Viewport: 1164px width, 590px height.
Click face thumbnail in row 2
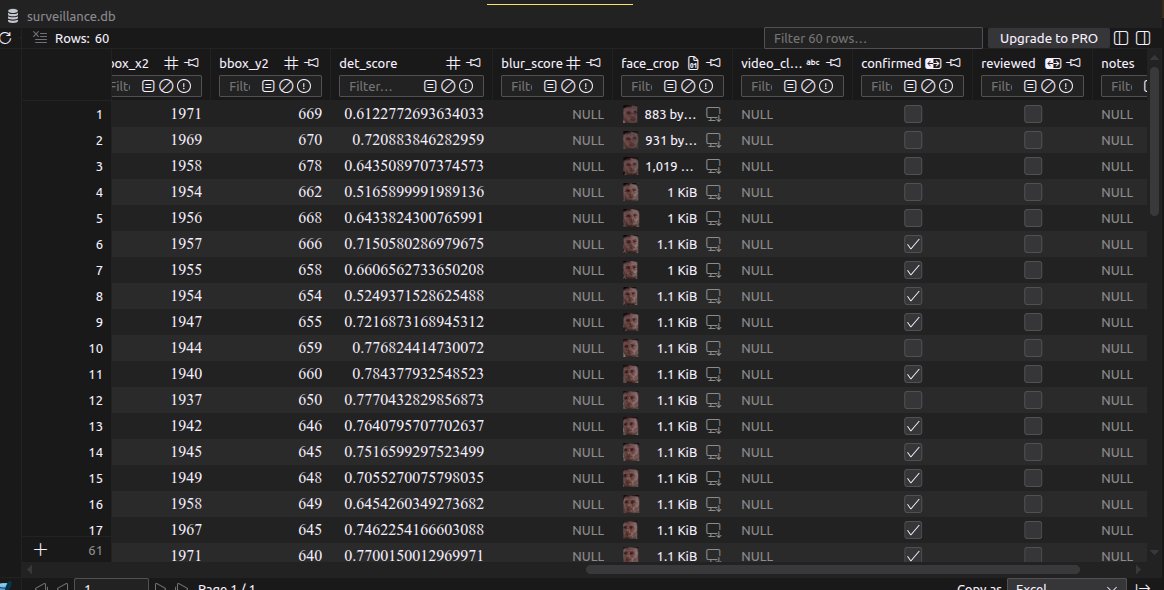pyautogui.click(x=630, y=140)
